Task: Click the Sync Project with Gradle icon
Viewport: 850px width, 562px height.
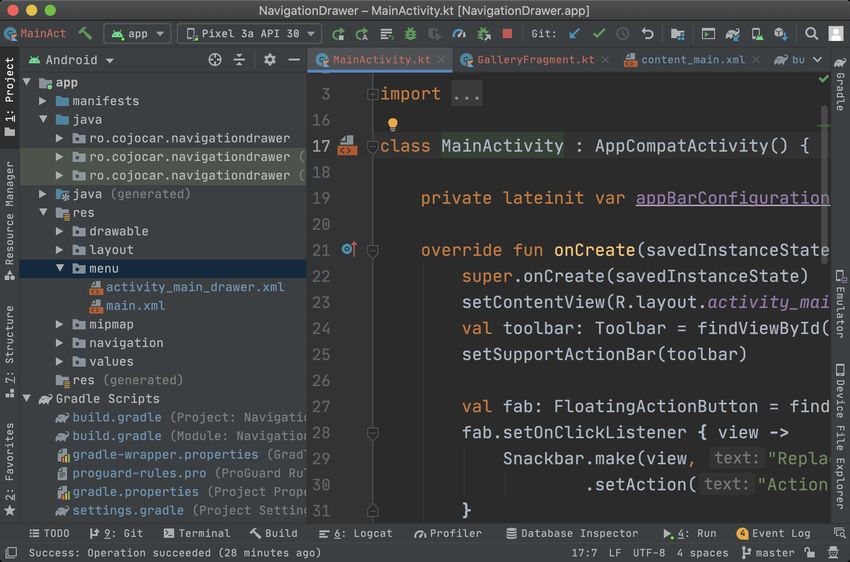Action: click(x=732, y=34)
